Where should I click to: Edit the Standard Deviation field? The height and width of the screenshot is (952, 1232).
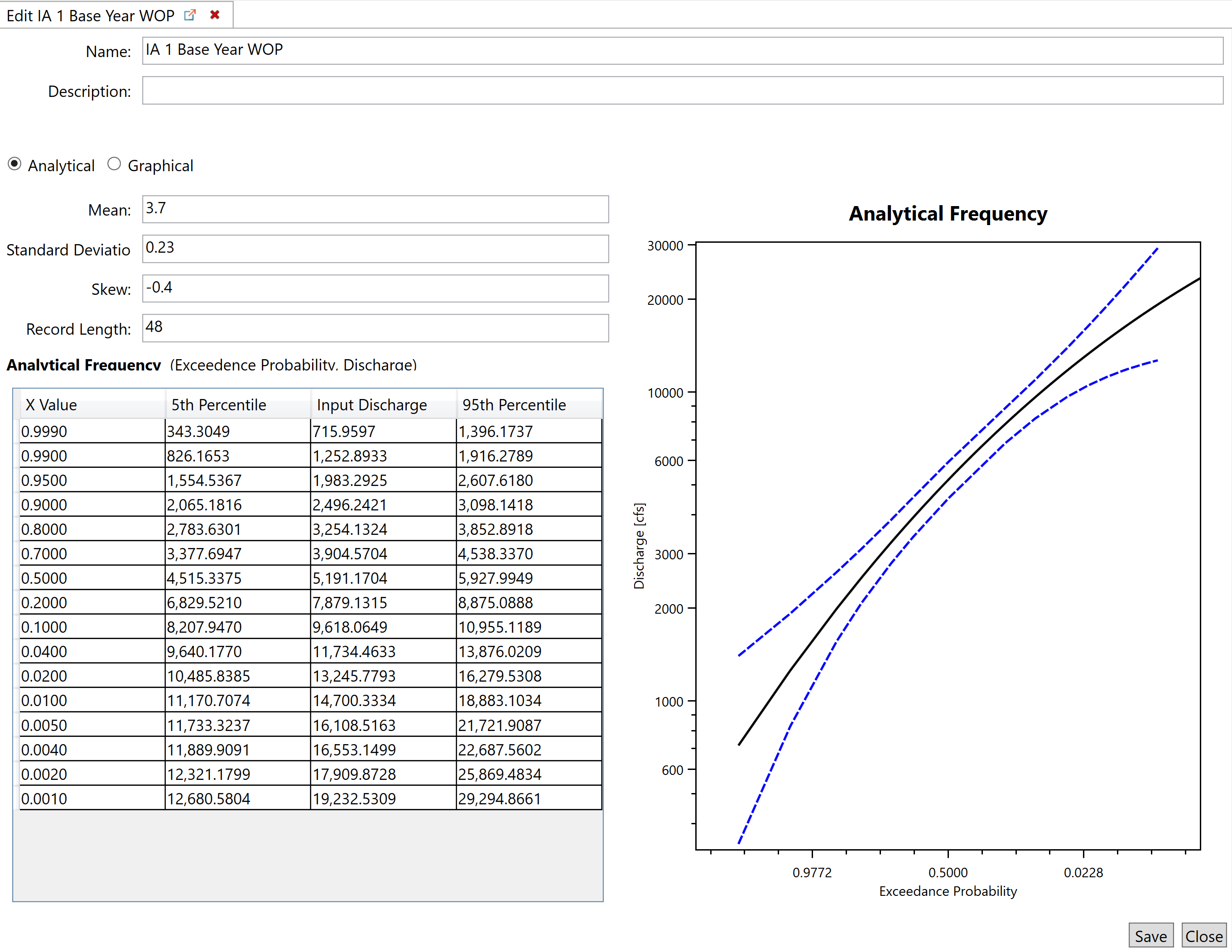[375, 249]
